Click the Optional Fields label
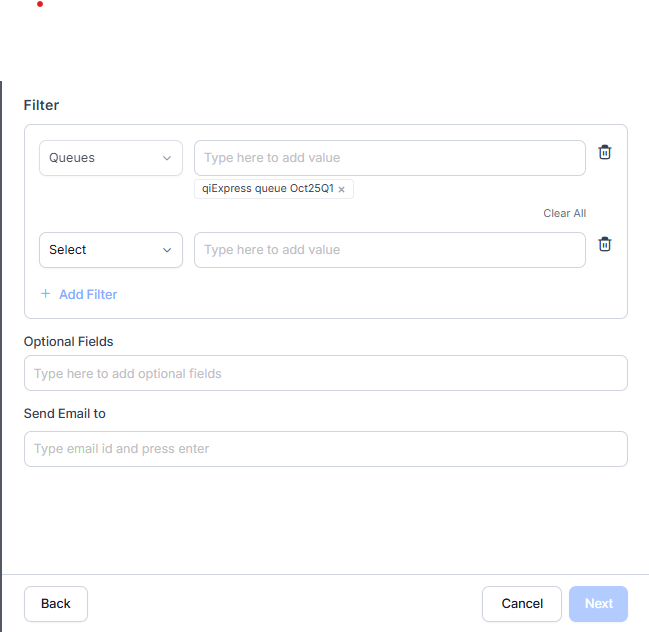This screenshot has width=649, height=632. pos(69,341)
